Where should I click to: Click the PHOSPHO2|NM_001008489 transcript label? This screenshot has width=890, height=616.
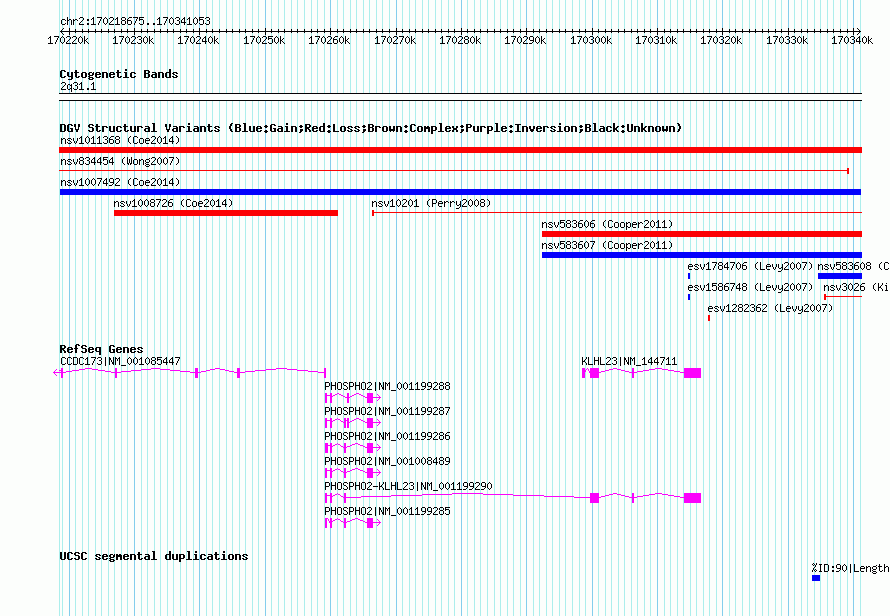[x=387, y=461]
